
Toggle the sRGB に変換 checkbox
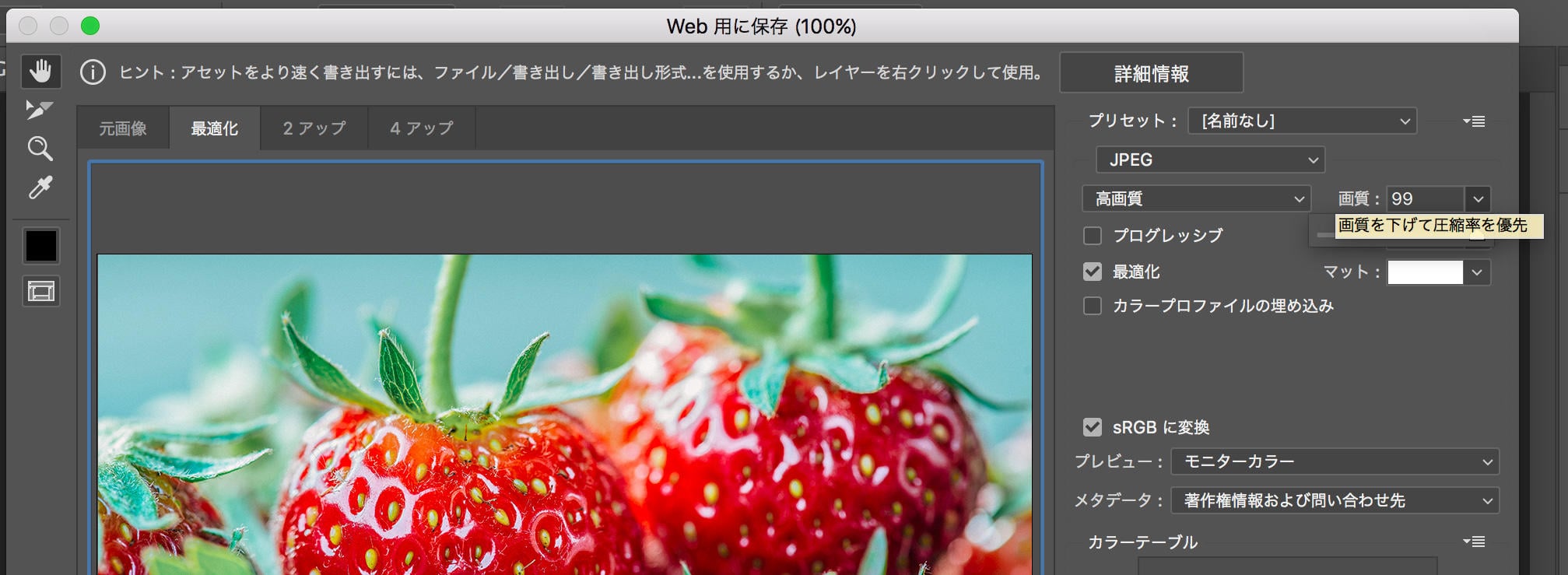tap(1093, 427)
